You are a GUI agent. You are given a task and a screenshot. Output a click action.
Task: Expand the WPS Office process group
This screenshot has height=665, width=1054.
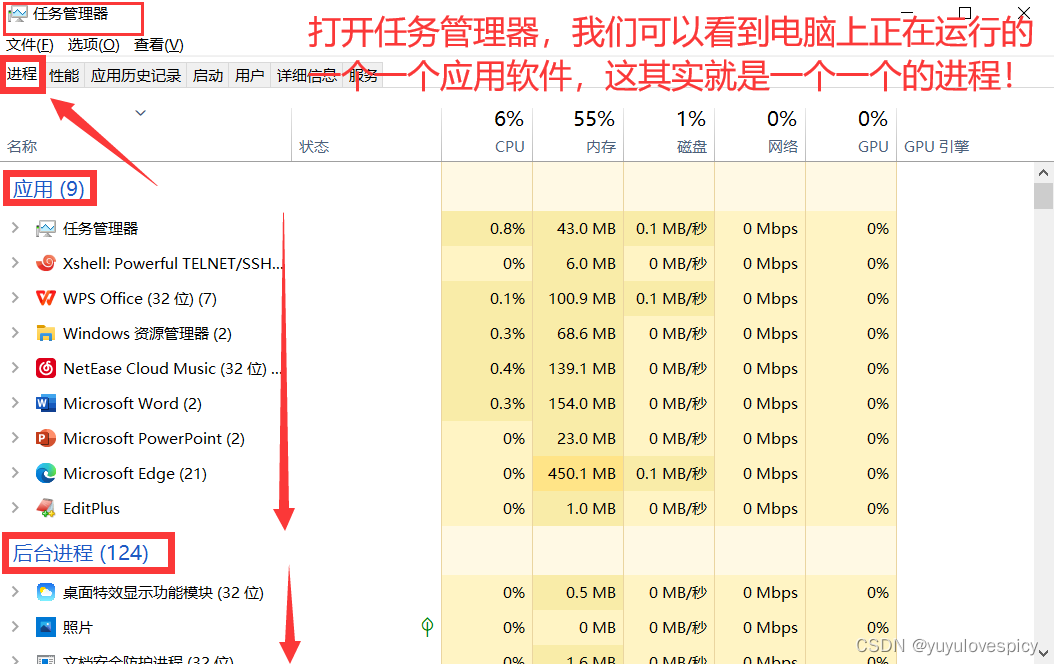[x=15, y=299]
